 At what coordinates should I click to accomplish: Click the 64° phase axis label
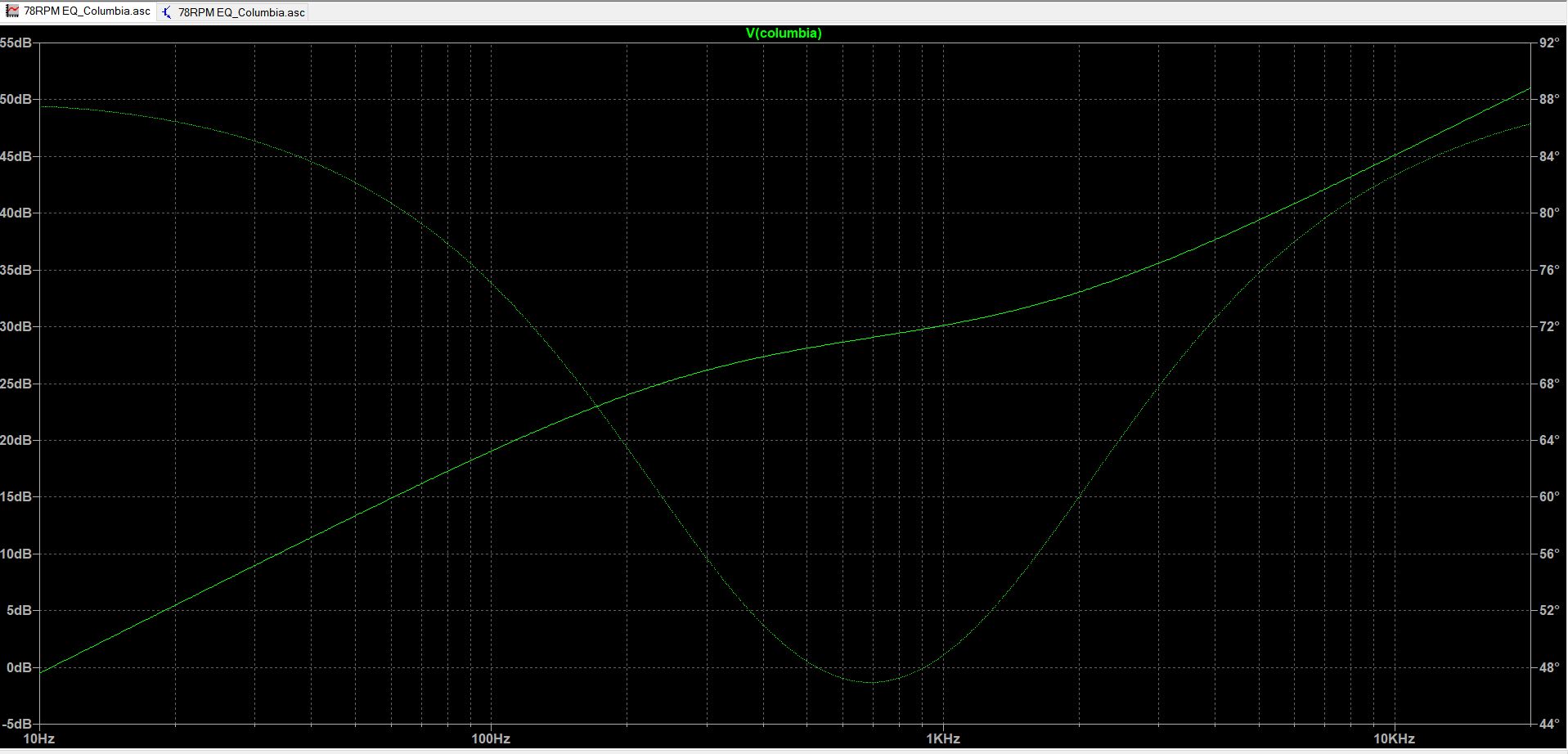(1549, 440)
